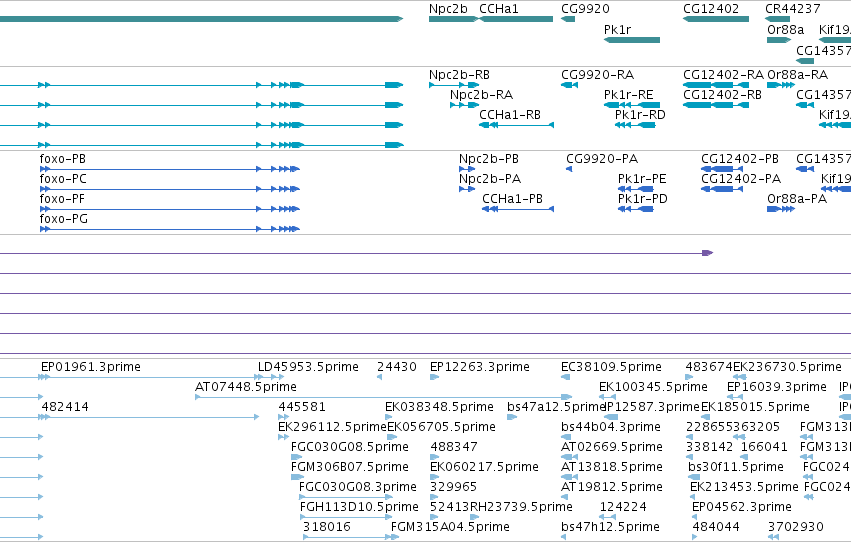The width and height of the screenshot is (851, 542).
Task: Select the CCHa1 gene label
Action: pyautogui.click(x=499, y=9)
